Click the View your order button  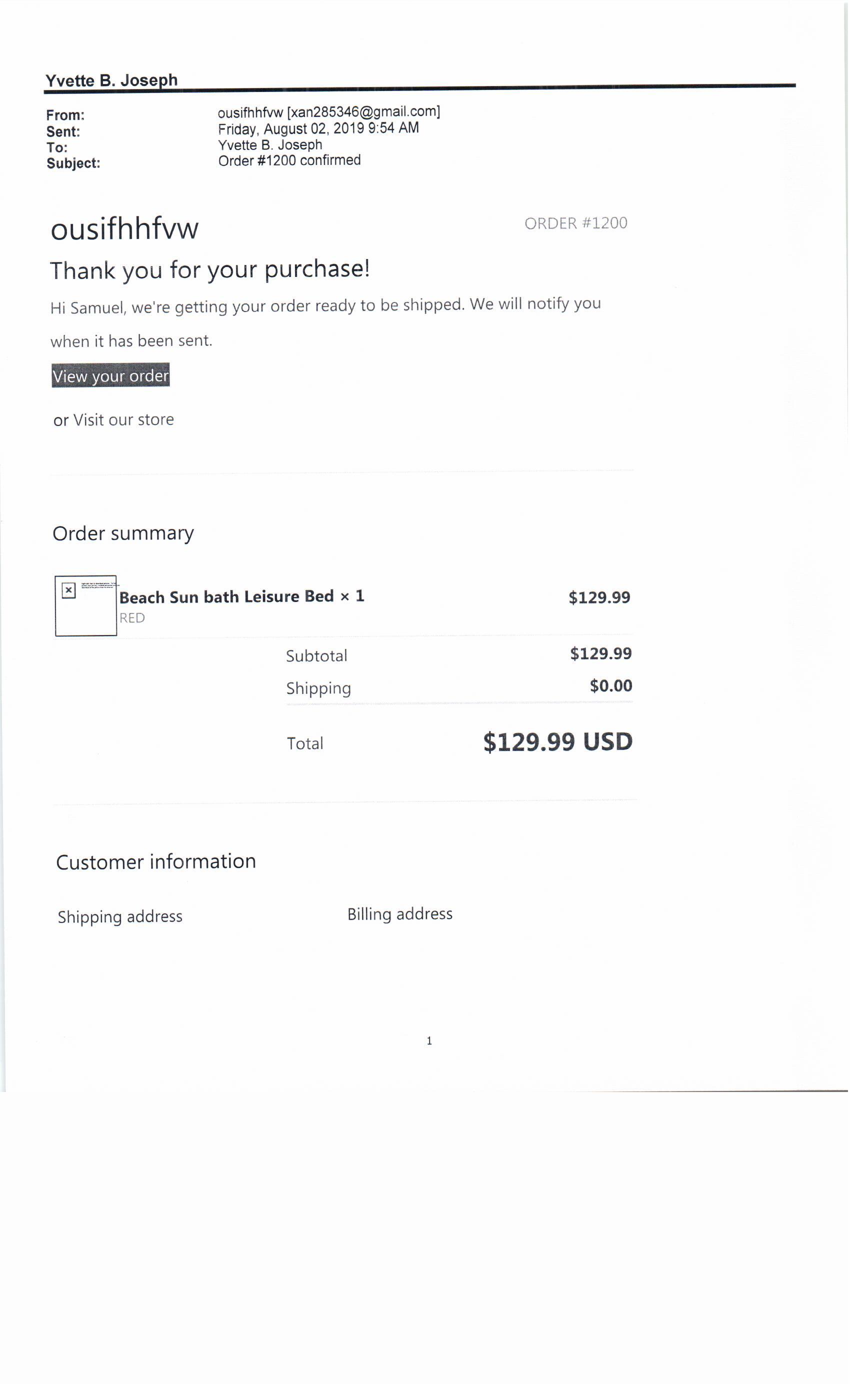pos(111,375)
